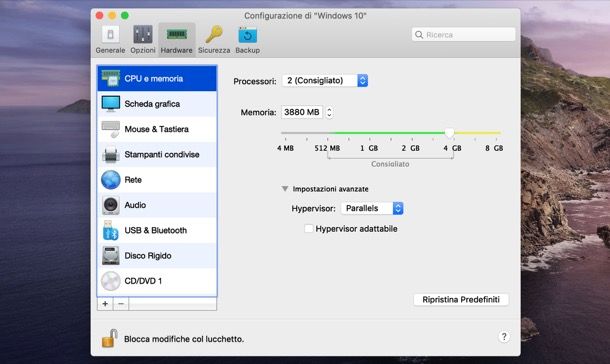
Task: Click the Memoria 3880 MB field
Action: (x=302, y=112)
